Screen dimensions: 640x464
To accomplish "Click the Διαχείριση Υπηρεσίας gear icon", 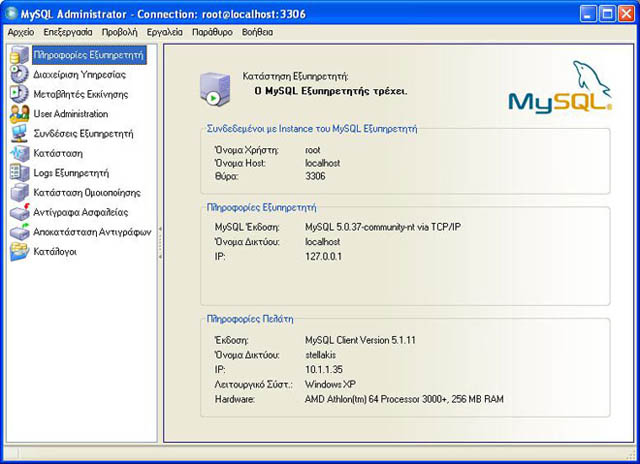I will tap(20, 75).
